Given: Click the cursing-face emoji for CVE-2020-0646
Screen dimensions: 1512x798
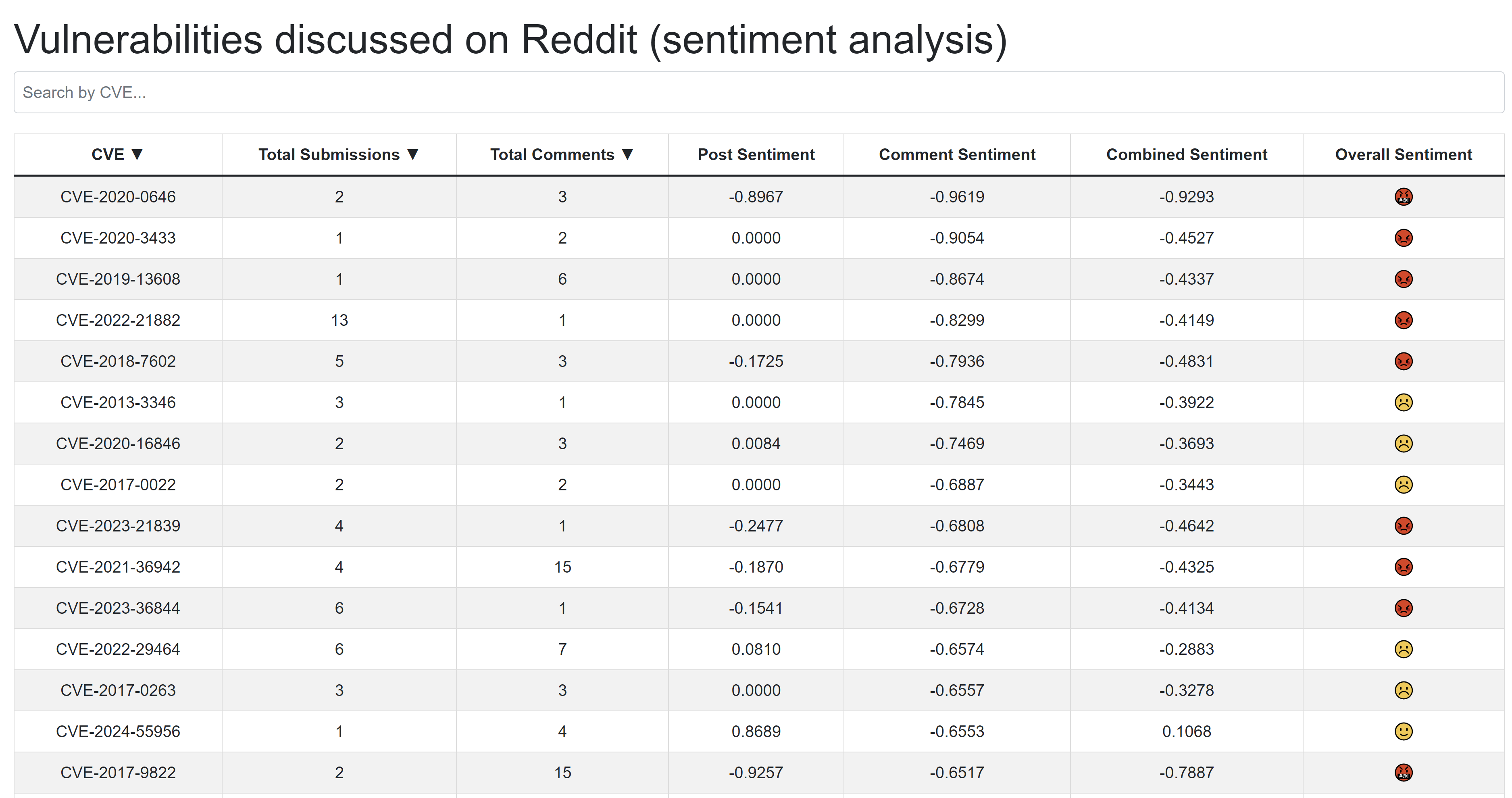Looking at the screenshot, I should pyautogui.click(x=1403, y=197).
